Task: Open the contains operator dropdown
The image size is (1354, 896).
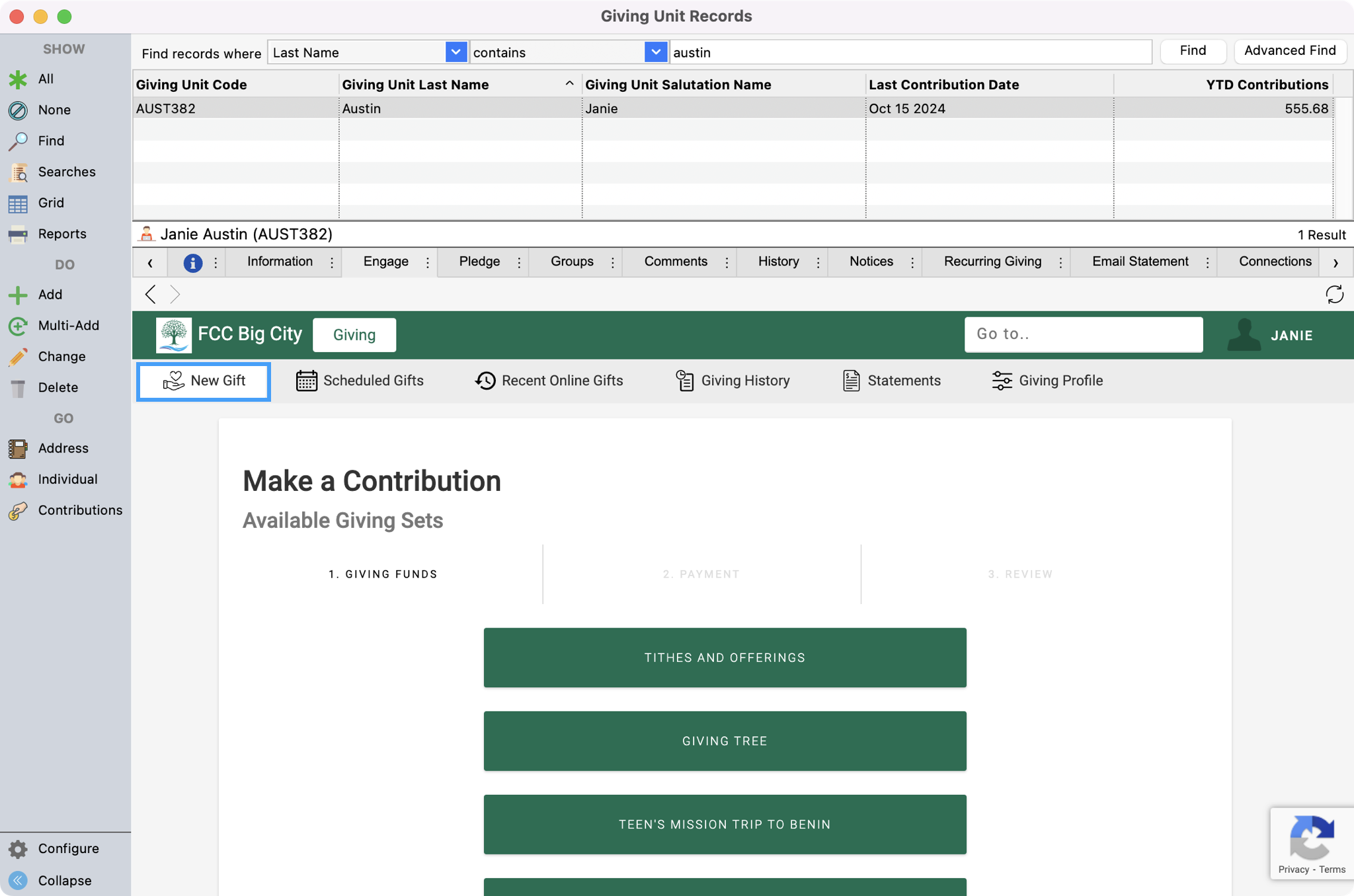Action: (x=655, y=52)
